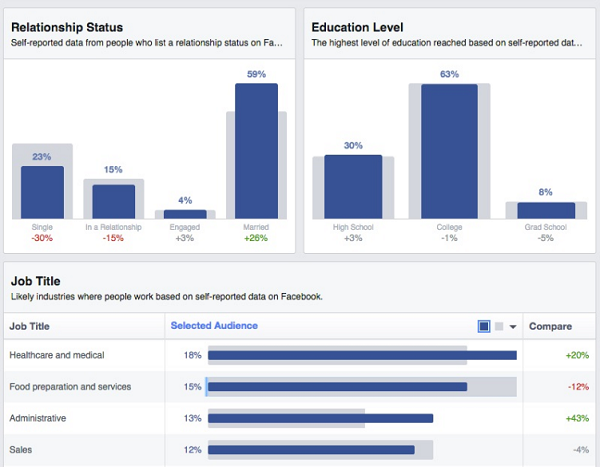
Task: Click the Administrative 13% horizontal bar
Action: pos(321,418)
